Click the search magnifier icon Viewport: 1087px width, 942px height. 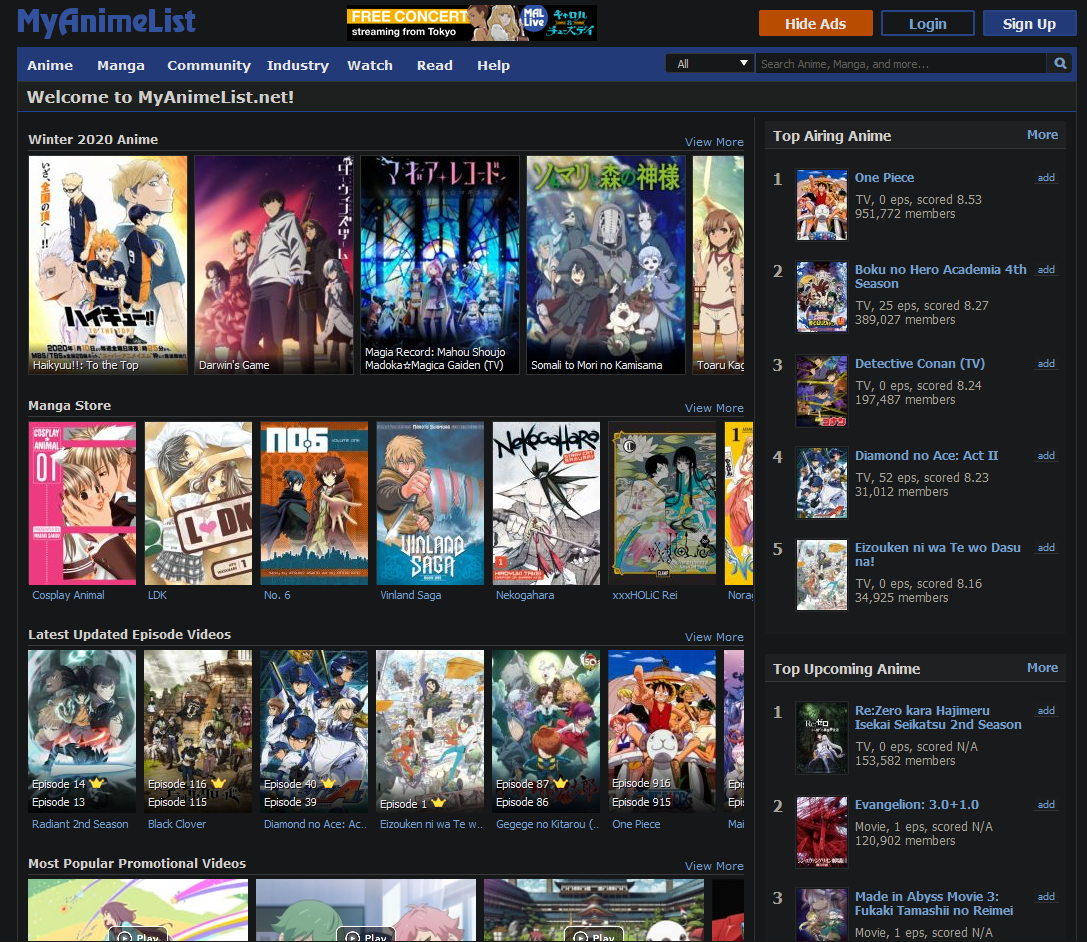[x=1060, y=64]
